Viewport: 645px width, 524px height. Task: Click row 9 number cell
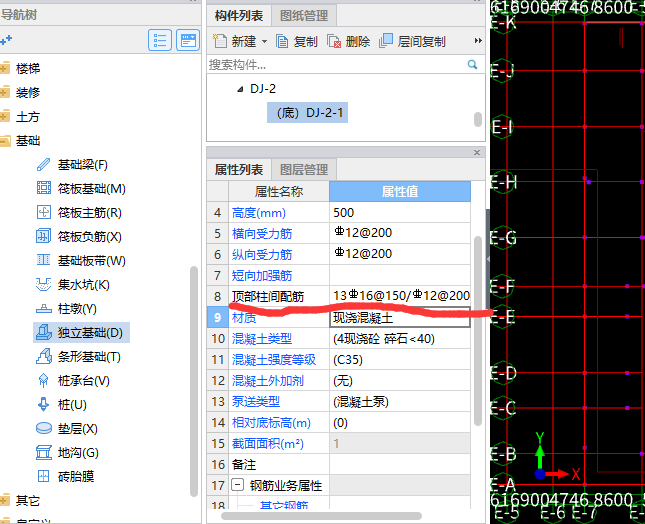[x=218, y=318]
